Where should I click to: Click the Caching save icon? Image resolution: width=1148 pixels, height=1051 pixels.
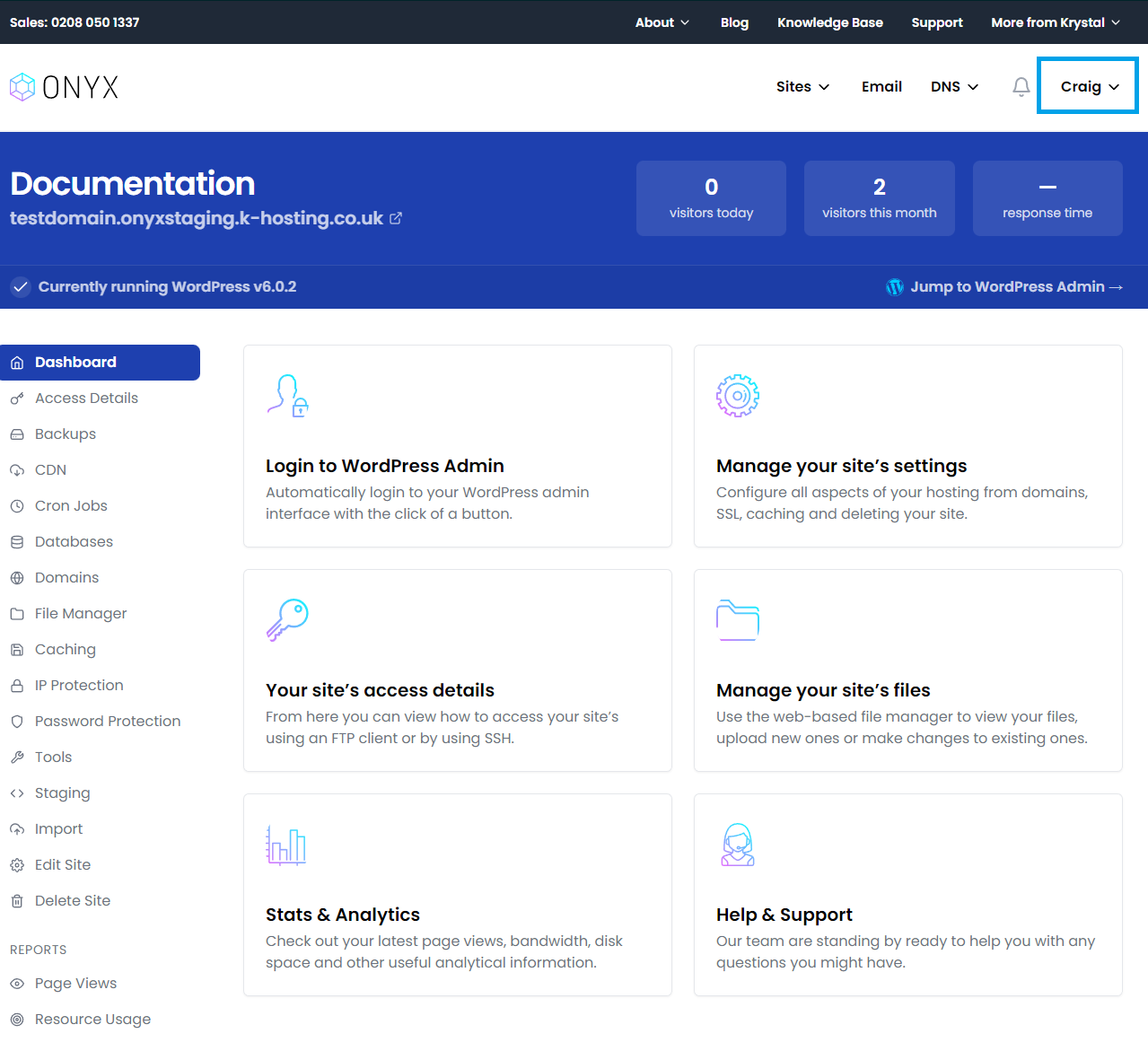pyautogui.click(x=17, y=650)
